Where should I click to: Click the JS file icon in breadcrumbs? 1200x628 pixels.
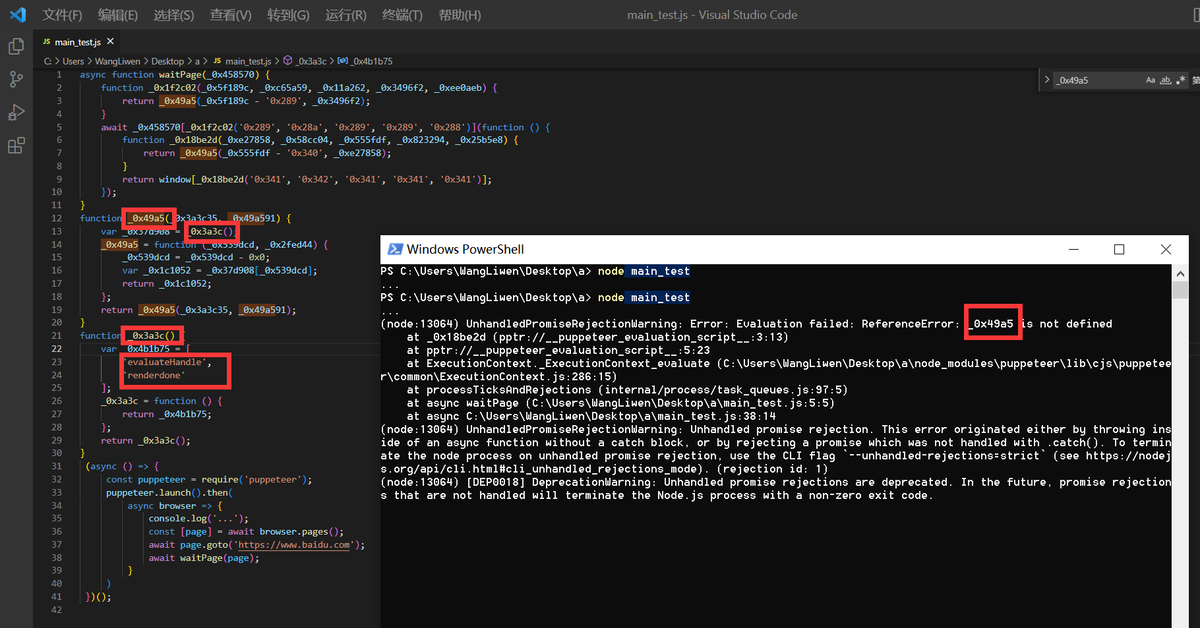coord(218,60)
